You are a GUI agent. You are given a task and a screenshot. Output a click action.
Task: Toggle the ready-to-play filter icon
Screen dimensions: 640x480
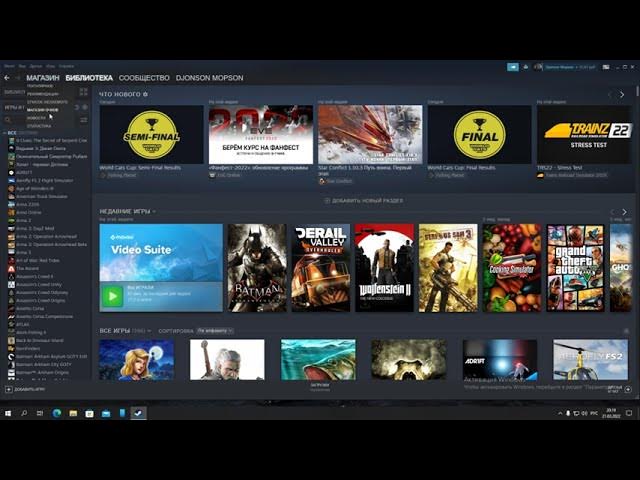pyautogui.click(x=84, y=107)
